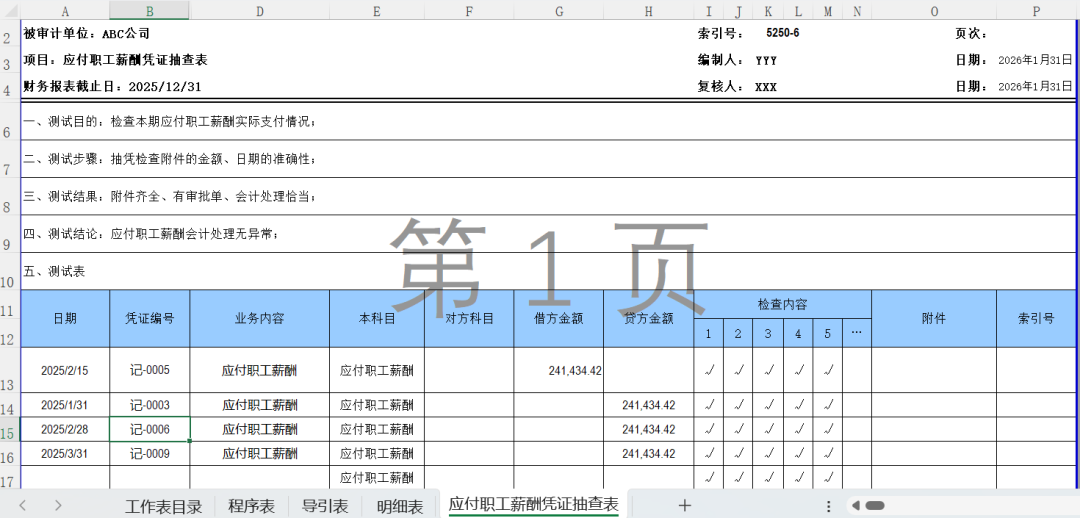Click horizontal scrollbar left arrow
This screenshot has width=1080, height=518.
[856, 506]
